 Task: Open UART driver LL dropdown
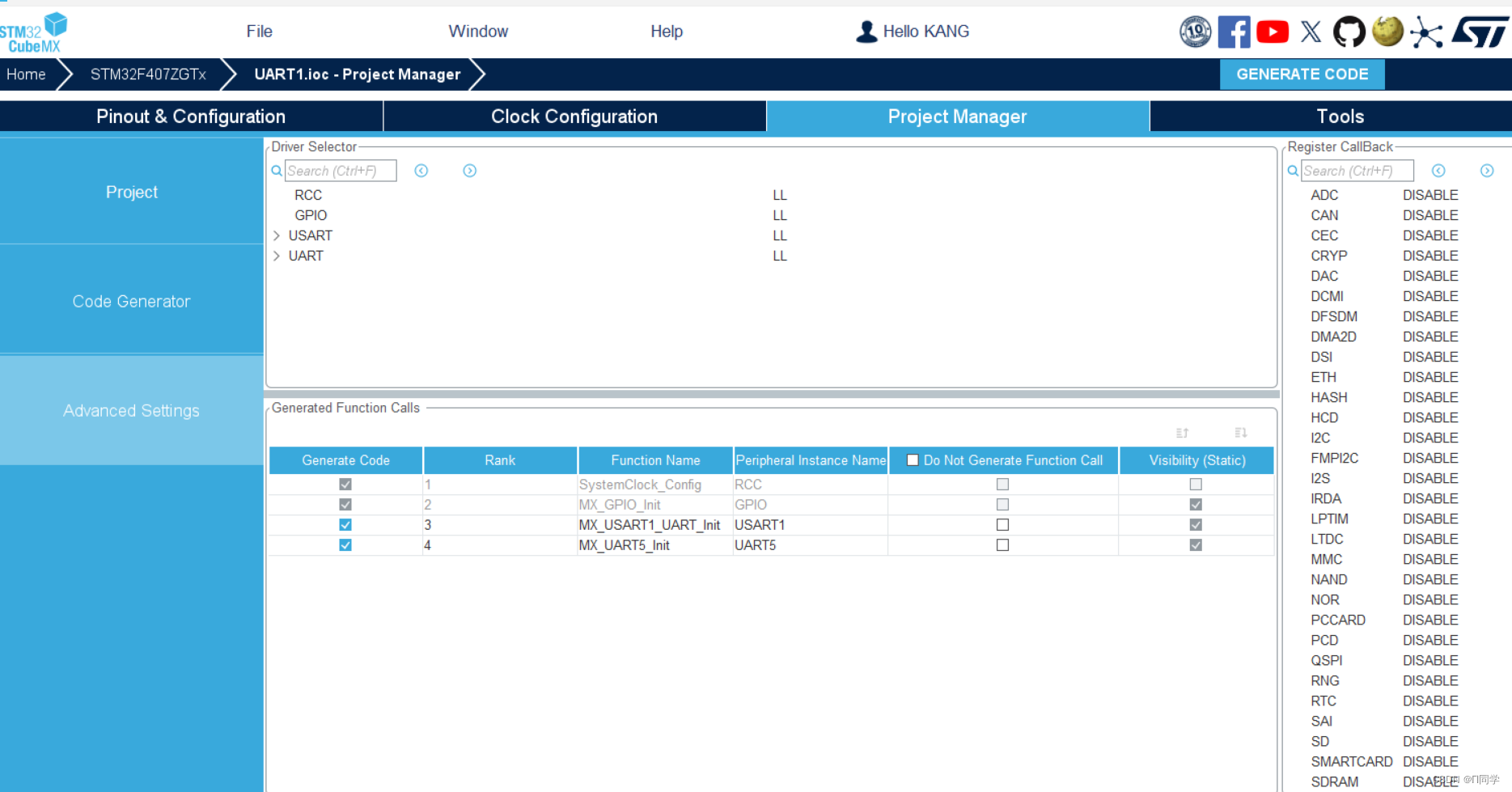tap(780, 256)
